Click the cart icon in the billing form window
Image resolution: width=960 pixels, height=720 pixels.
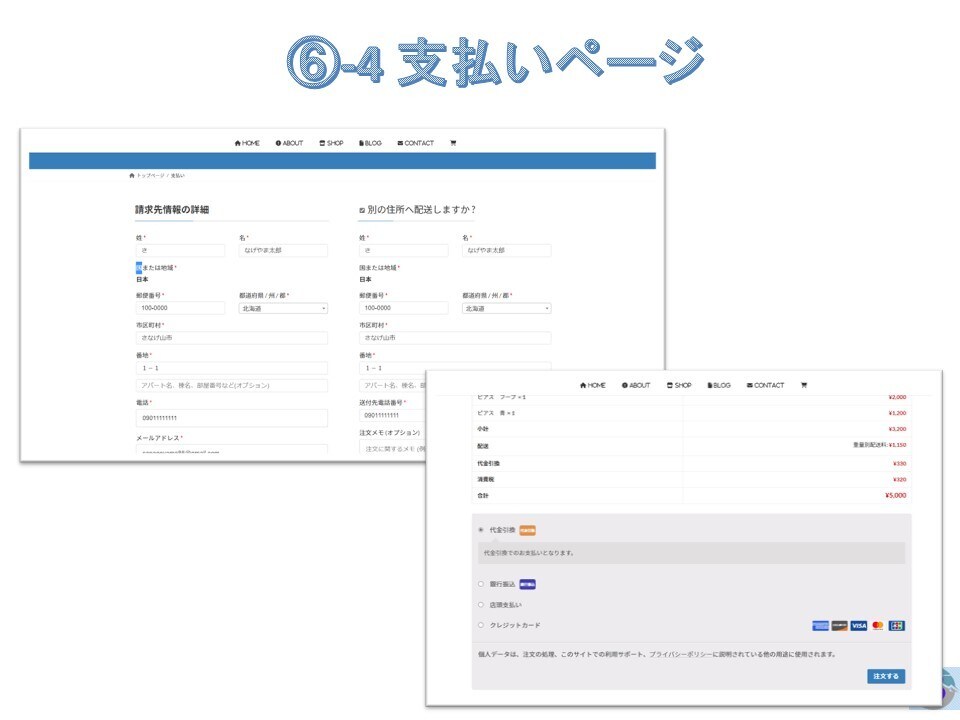click(x=453, y=143)
